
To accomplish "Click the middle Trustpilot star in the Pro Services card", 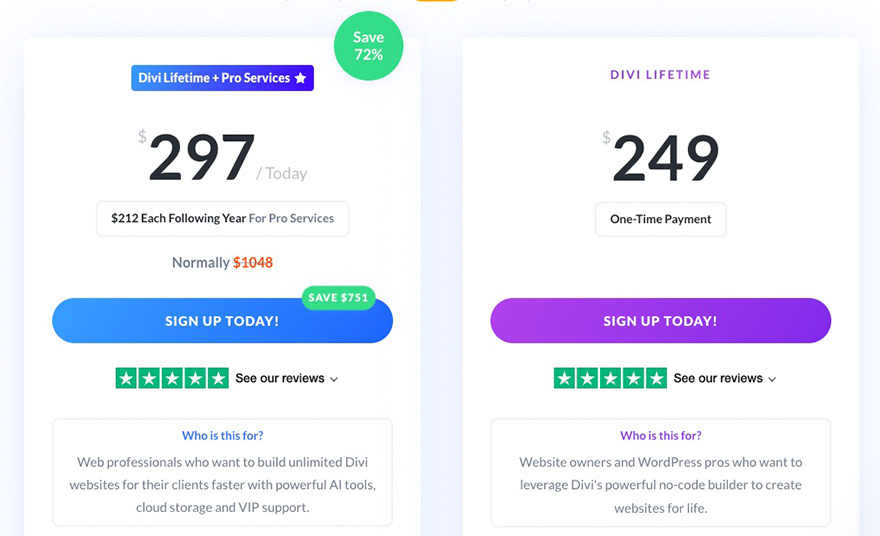I will (x=172, y=378).
